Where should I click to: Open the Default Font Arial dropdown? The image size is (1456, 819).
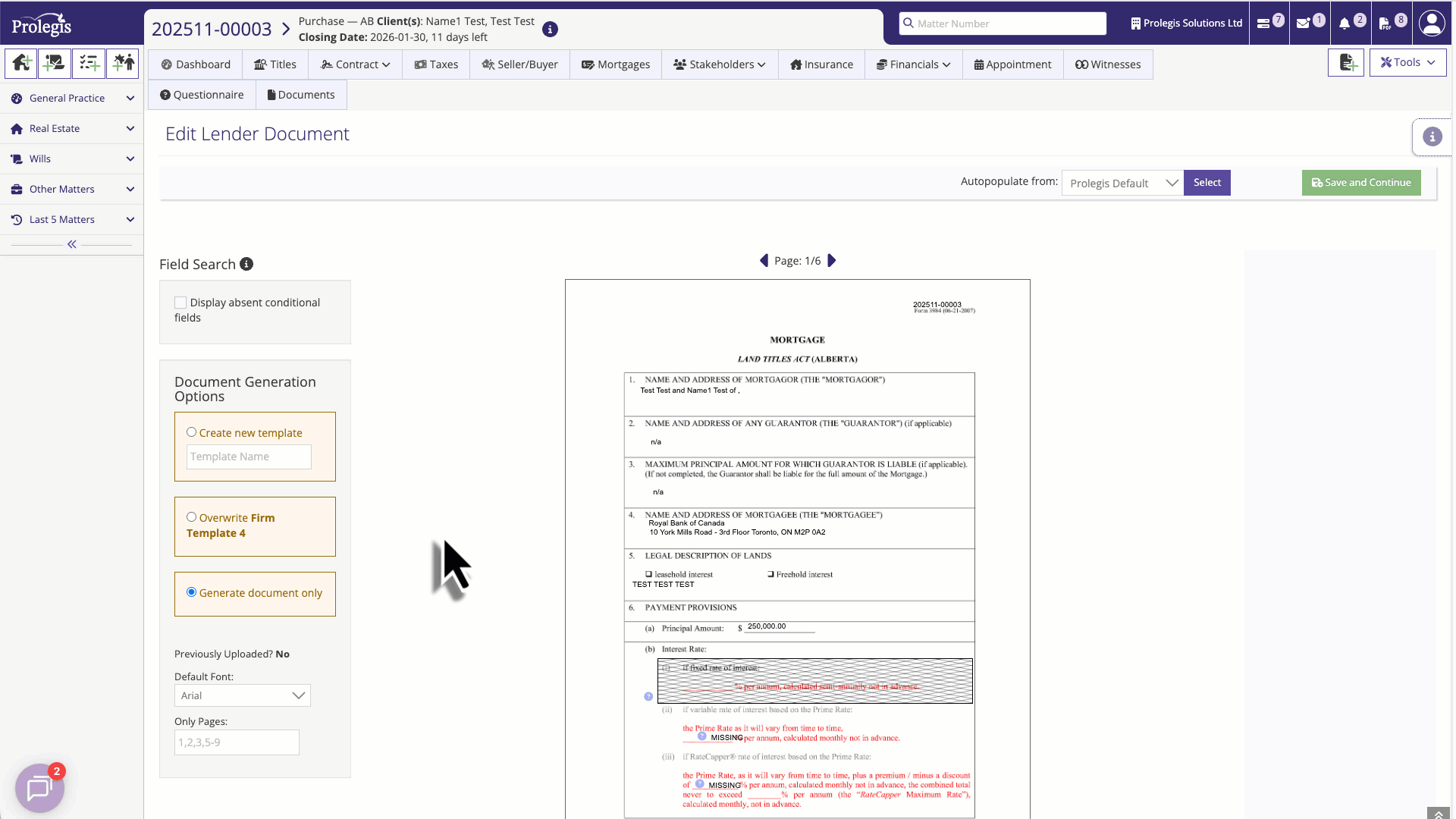[242, 695]
